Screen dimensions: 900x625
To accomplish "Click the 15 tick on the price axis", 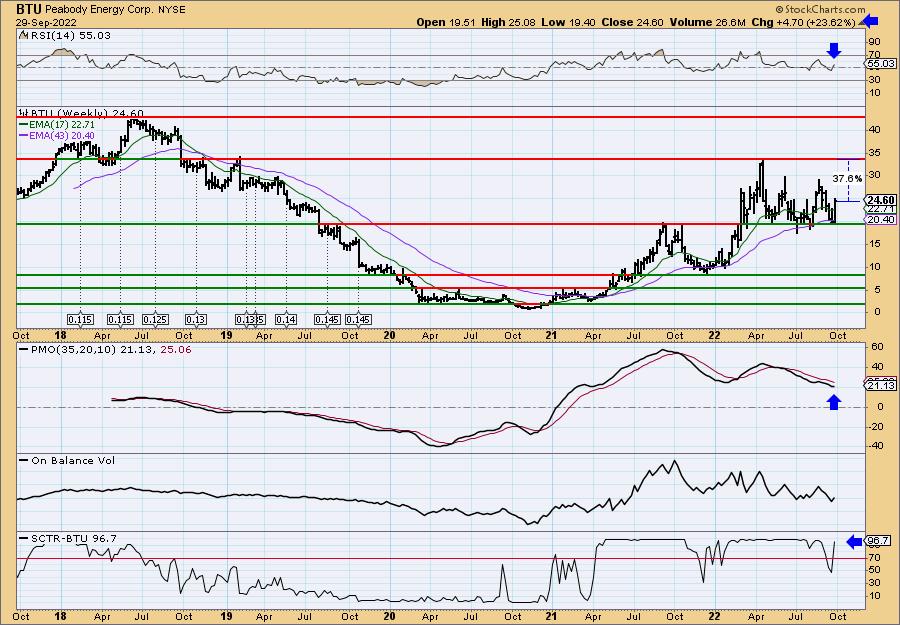I will 873,244.
